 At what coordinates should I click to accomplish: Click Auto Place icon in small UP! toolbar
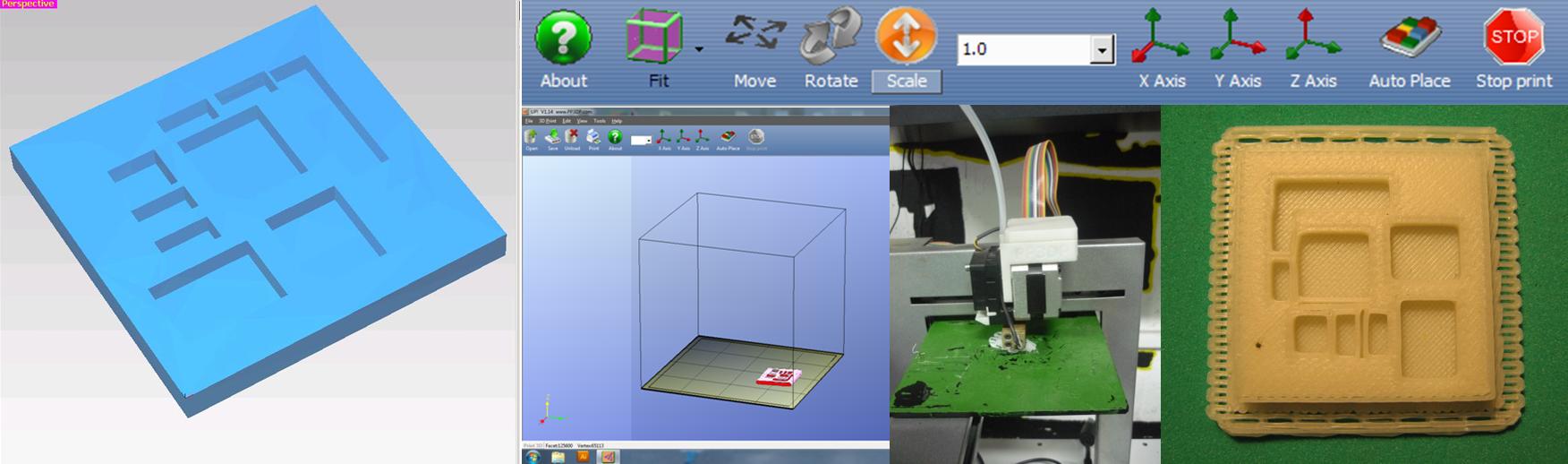728,136
